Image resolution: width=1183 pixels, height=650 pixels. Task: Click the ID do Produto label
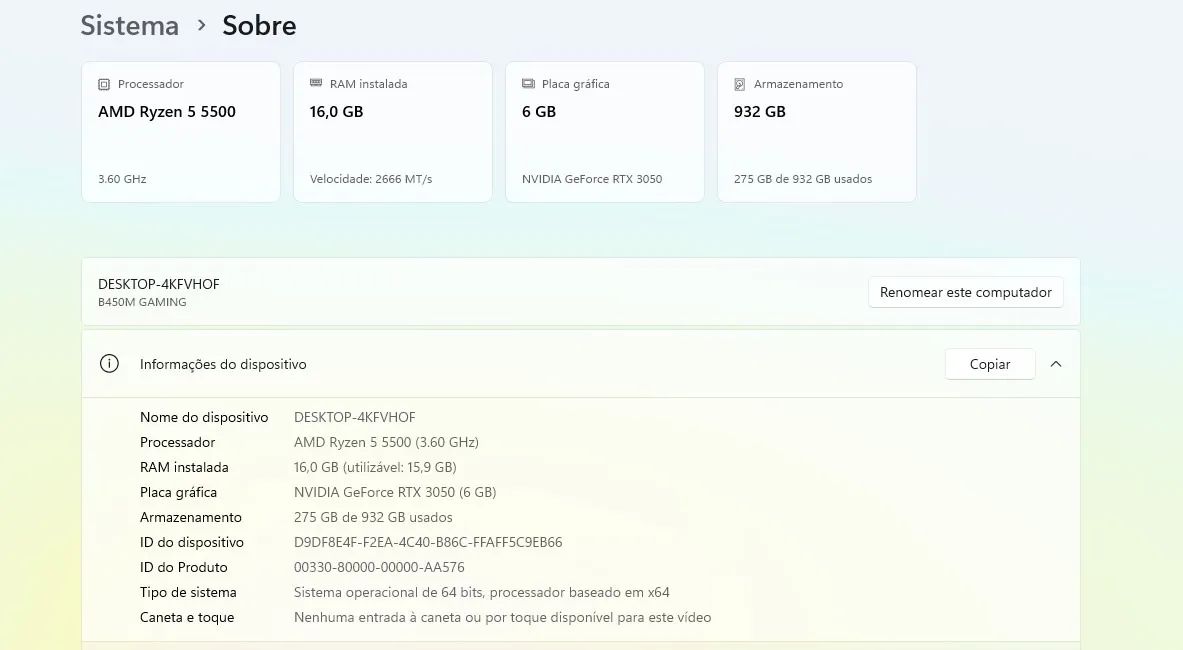[183, 567]
